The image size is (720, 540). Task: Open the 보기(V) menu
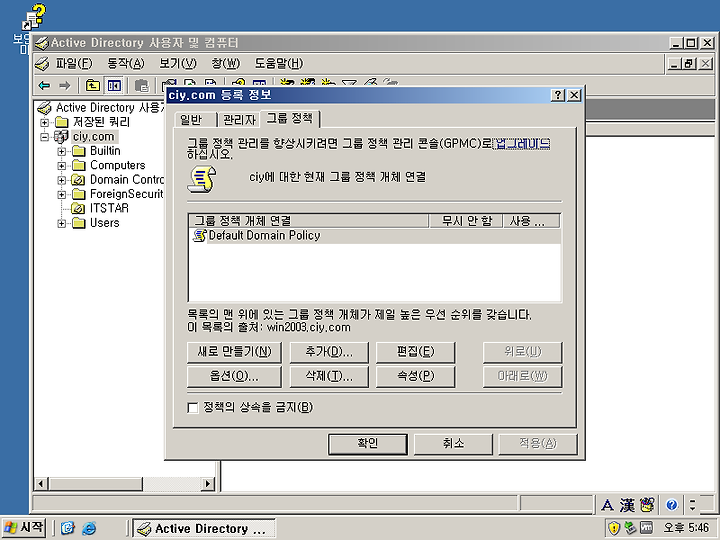coord(178,63)
